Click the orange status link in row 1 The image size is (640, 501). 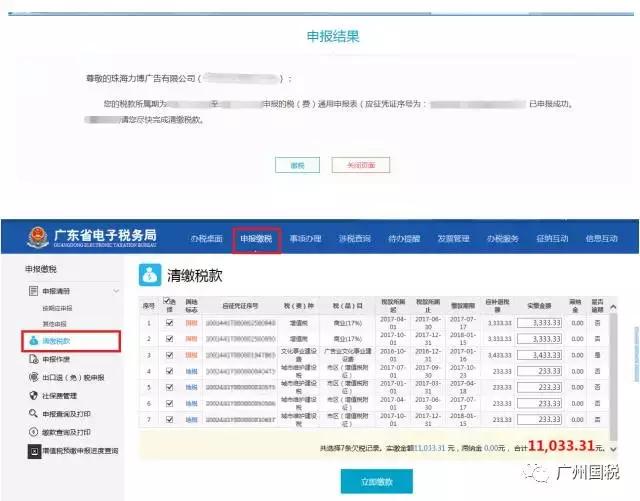click(x=191, y=323)
